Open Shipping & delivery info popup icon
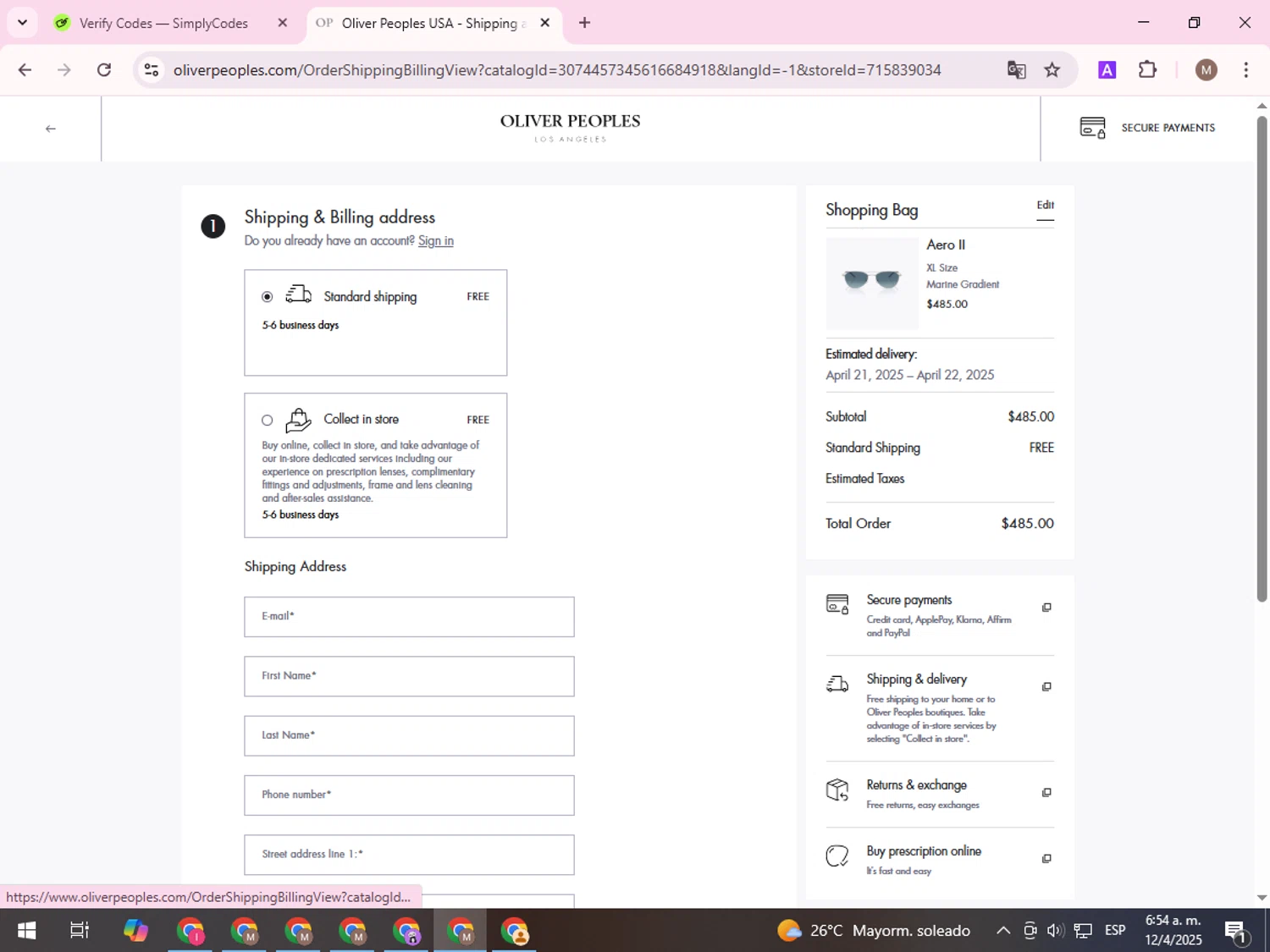Viewport: 1270px width, 952px height. (1046, 687)
